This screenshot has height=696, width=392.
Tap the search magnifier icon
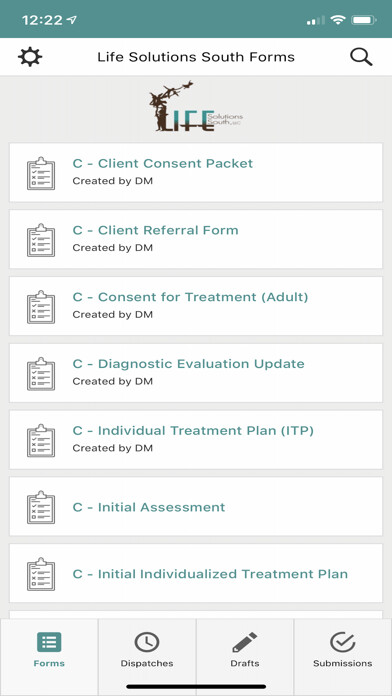pos(361,57)
